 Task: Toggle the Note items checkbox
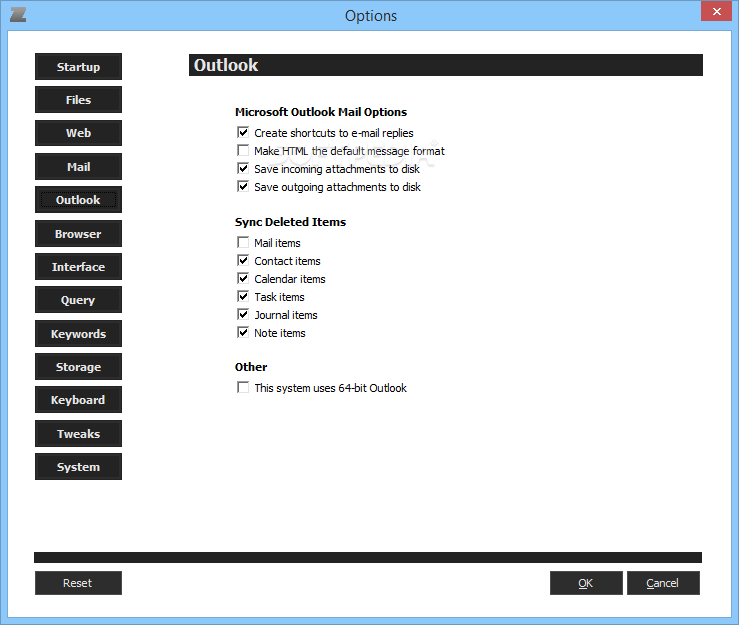click(243, 332)
